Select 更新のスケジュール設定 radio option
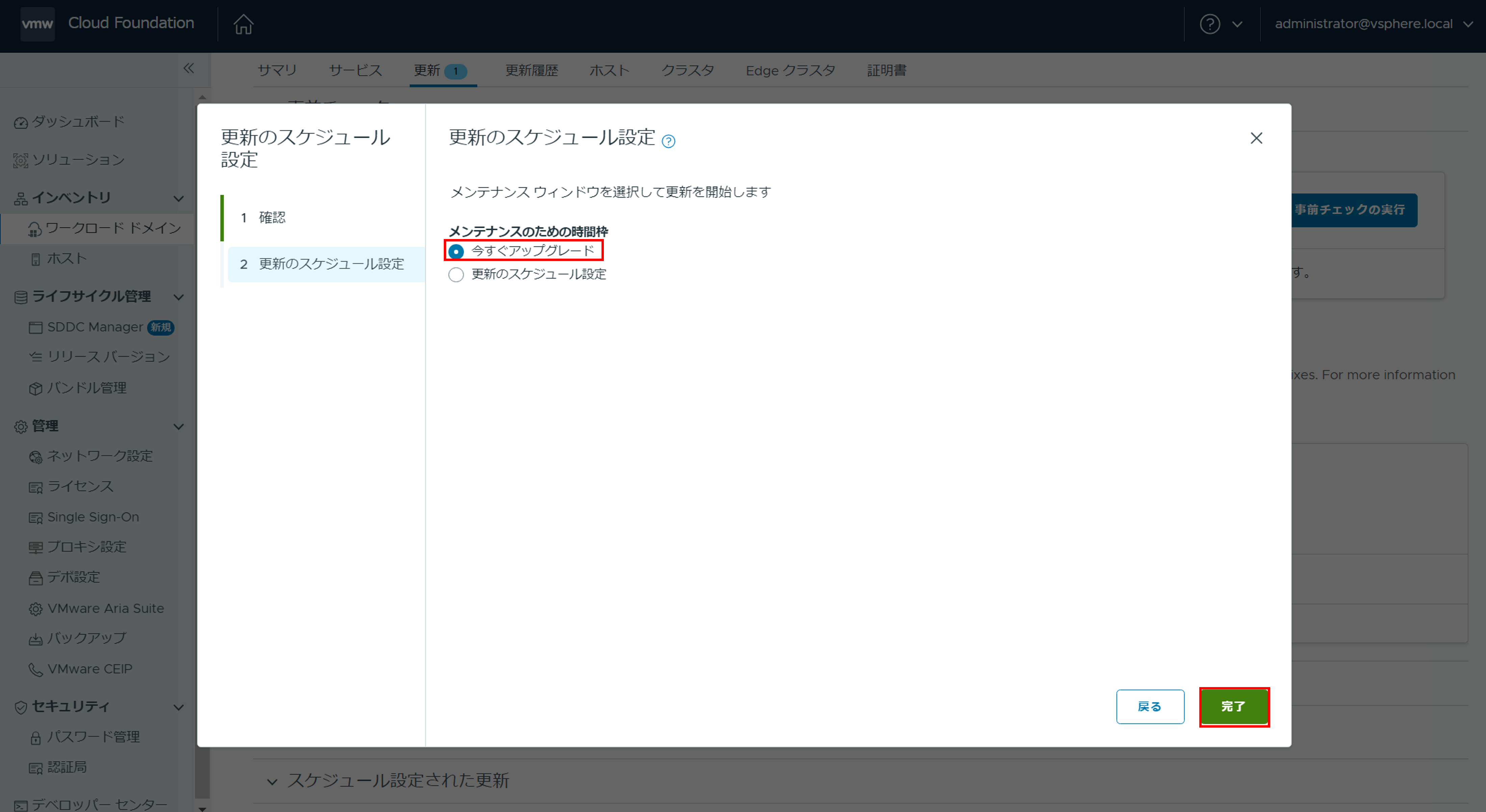Image resolution: width=1486 pixels, height=812 pixels. (456, 275)
